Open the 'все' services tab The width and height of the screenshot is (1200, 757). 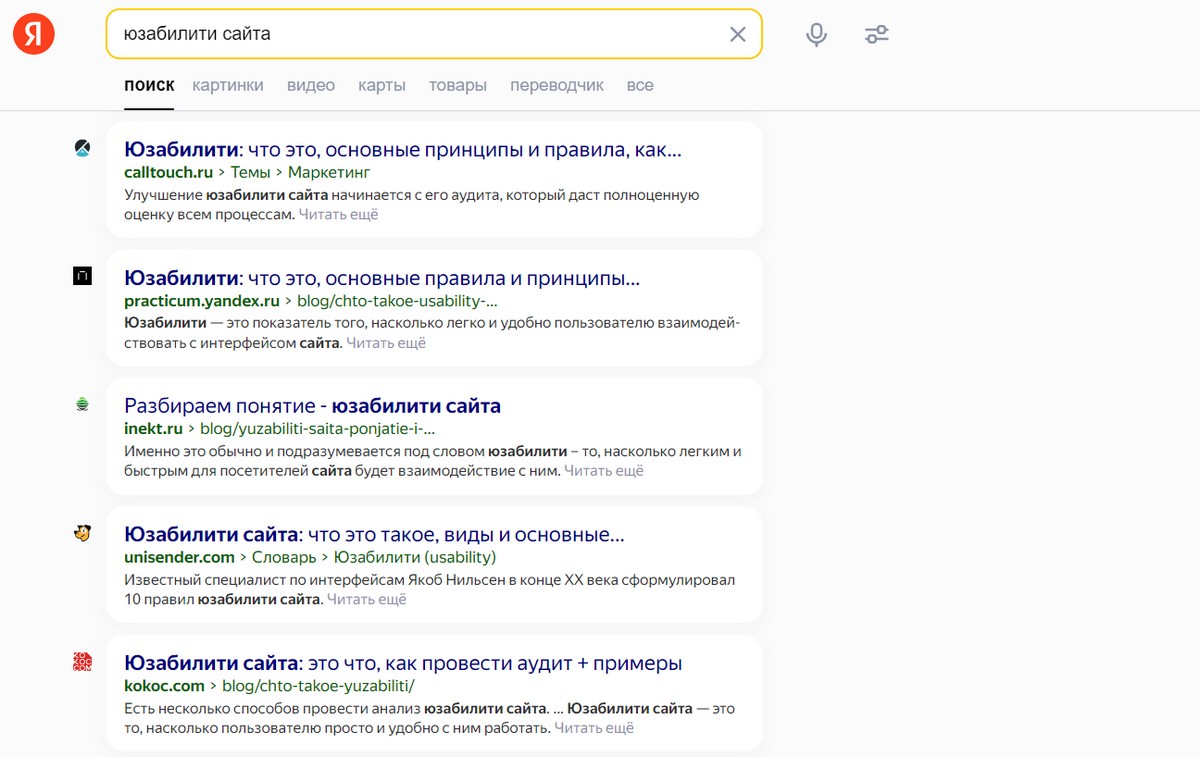[640, 85]
